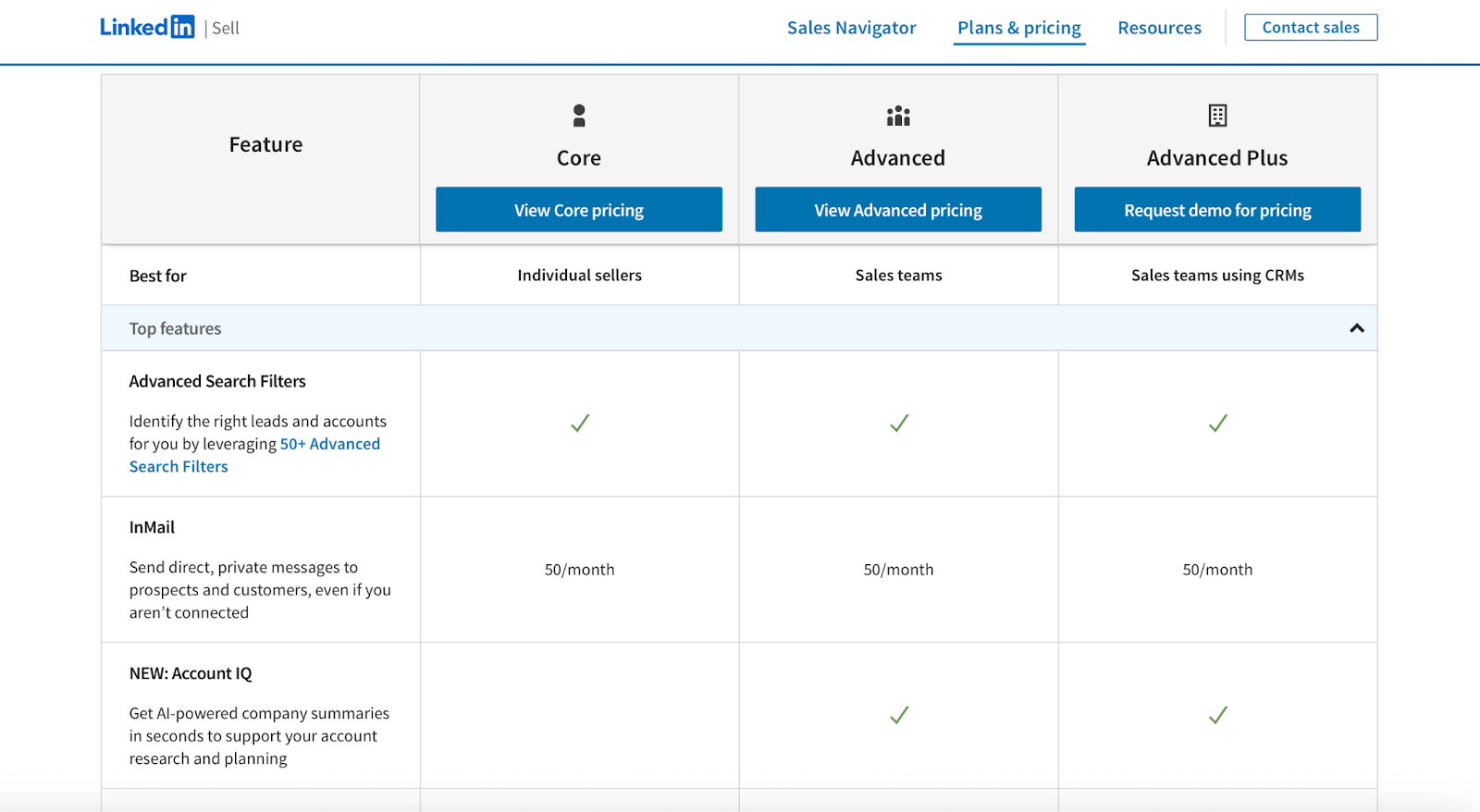
Task: Click the Advanced 50/month InMail value
Action: point(898,570)
